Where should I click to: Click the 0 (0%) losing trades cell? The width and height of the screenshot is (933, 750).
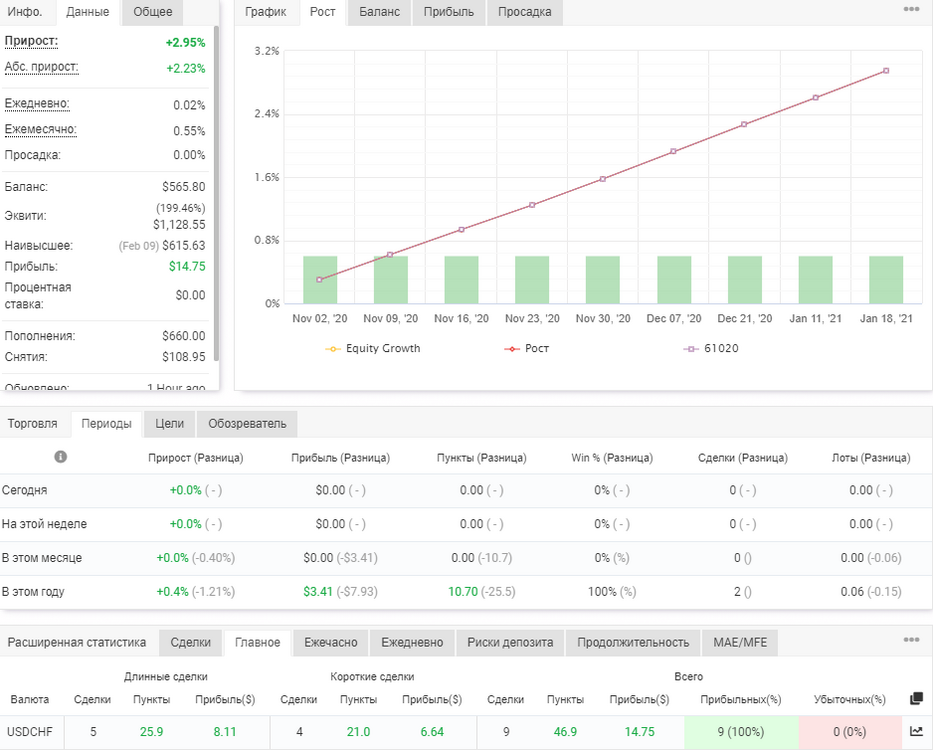[x=850, y=732]
